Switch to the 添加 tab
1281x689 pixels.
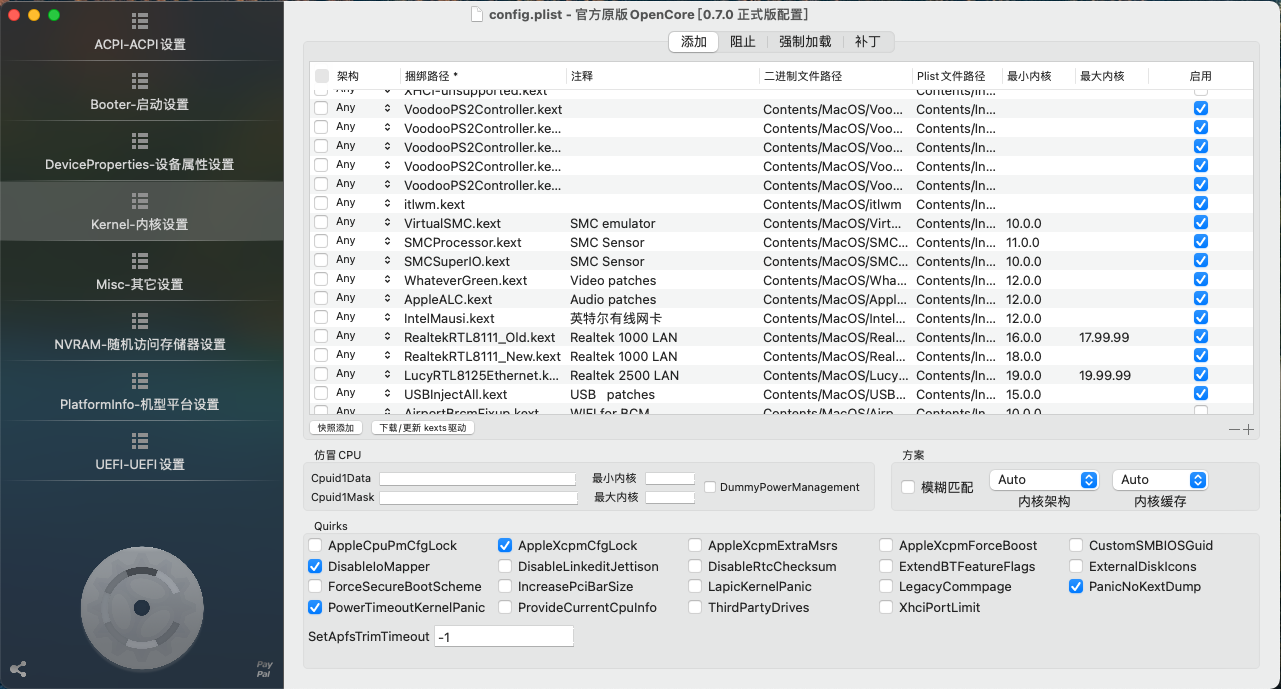pos(694,41)
